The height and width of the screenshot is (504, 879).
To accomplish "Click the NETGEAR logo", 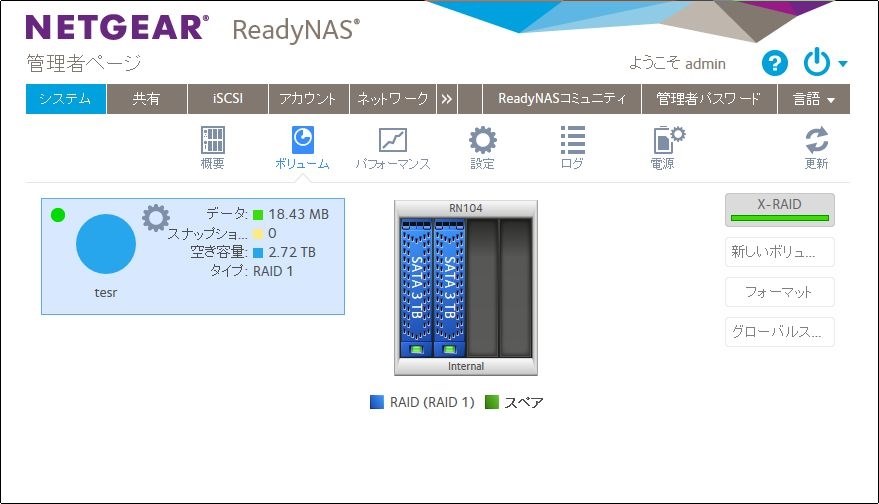I will (117, 27).
